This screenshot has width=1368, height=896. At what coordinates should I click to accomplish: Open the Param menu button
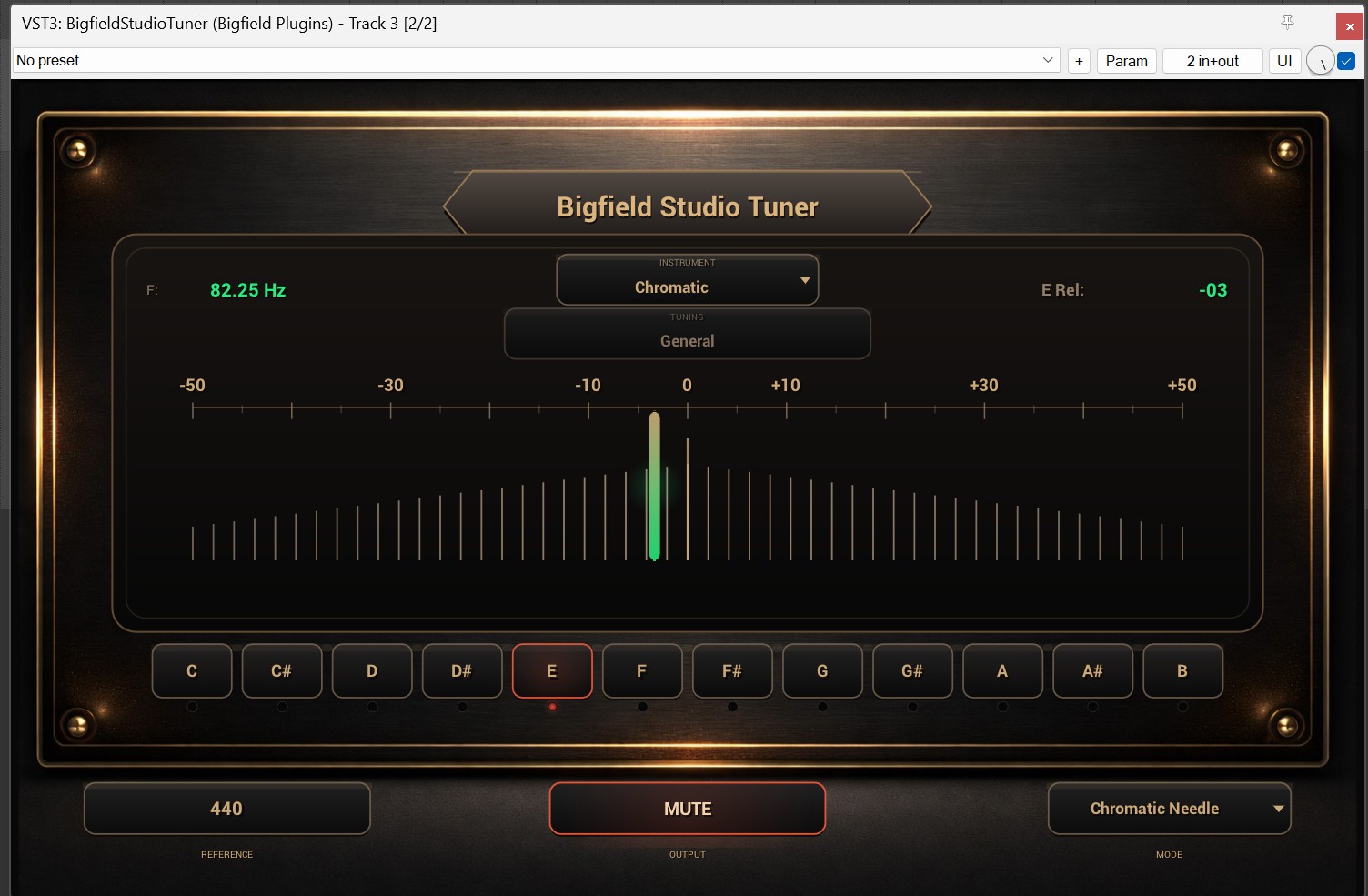1127,61
